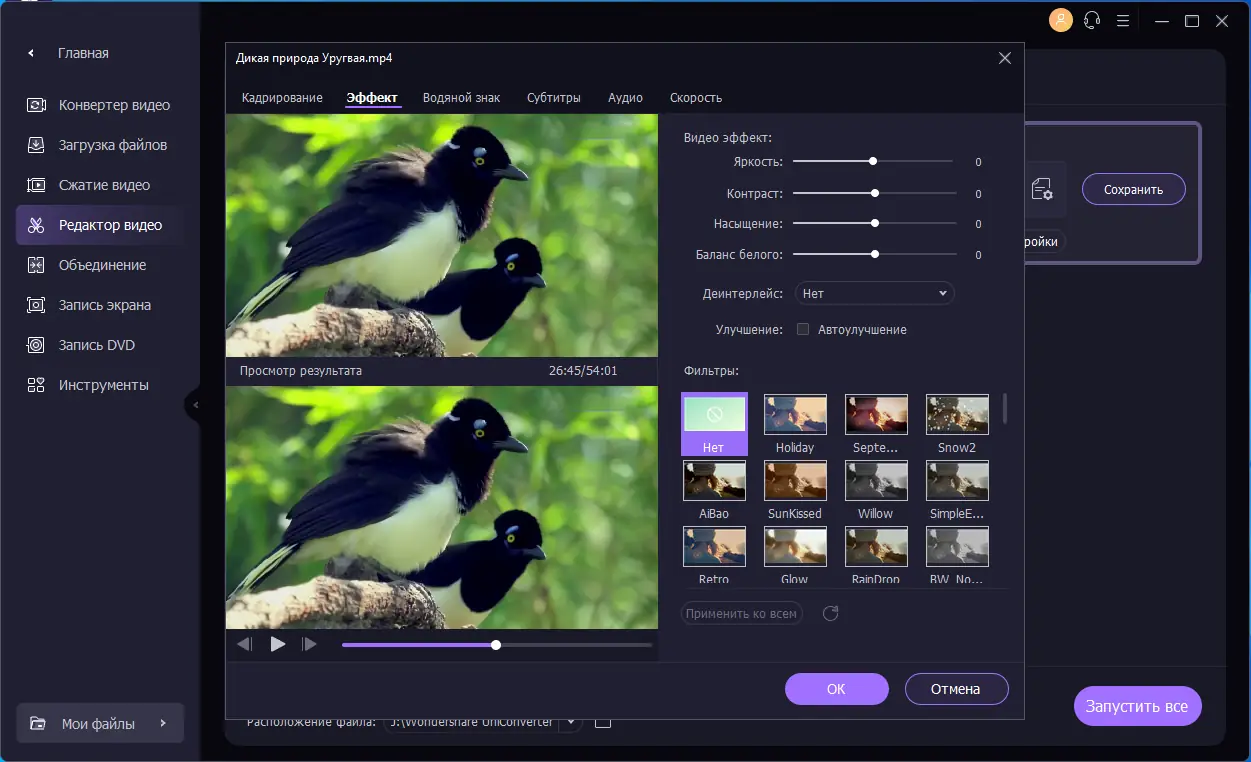Select the Эффект tab
1251x762 pixels.
(372, 98)
